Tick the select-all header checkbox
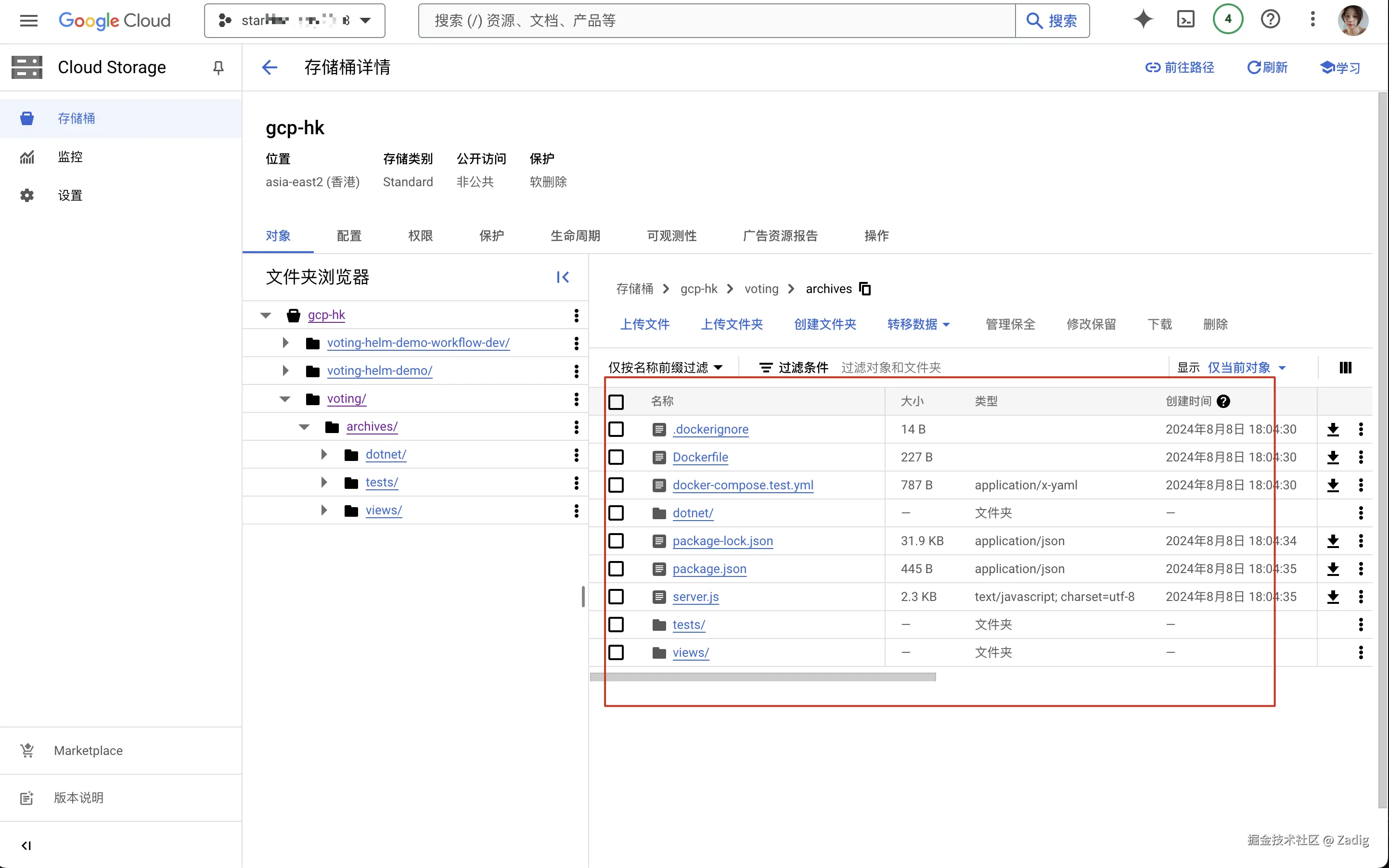This screenshot has width=1389, height=868. tap(616, 402)
